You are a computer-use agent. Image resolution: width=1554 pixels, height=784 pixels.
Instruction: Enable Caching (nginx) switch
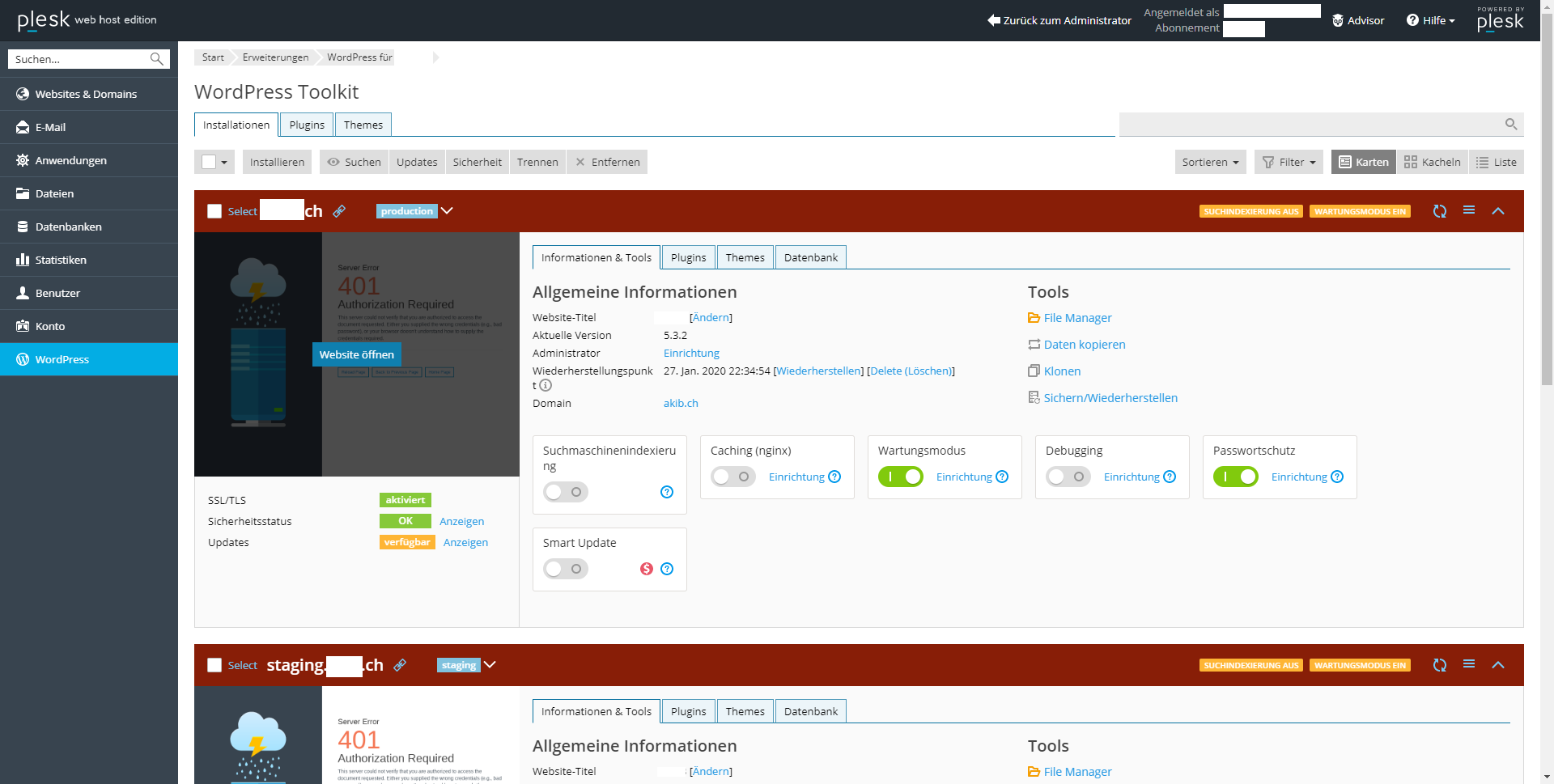pyautogui.click(x=733, y=477)
